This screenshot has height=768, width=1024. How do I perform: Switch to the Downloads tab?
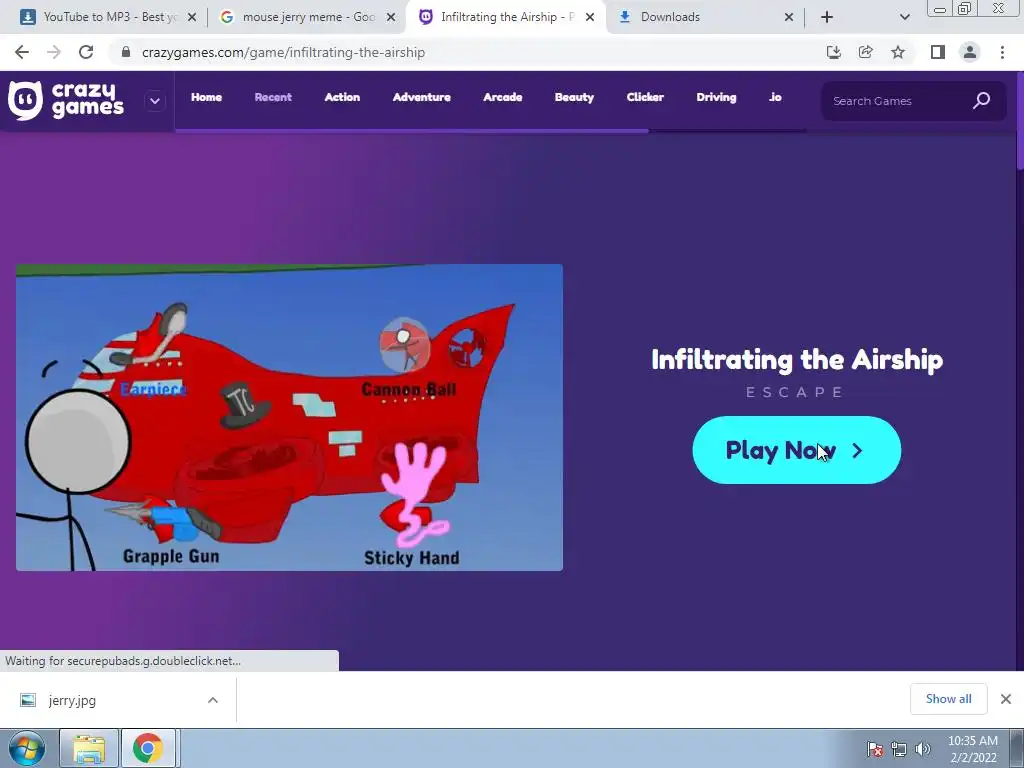pyautogui.click(x=704, y=17)
